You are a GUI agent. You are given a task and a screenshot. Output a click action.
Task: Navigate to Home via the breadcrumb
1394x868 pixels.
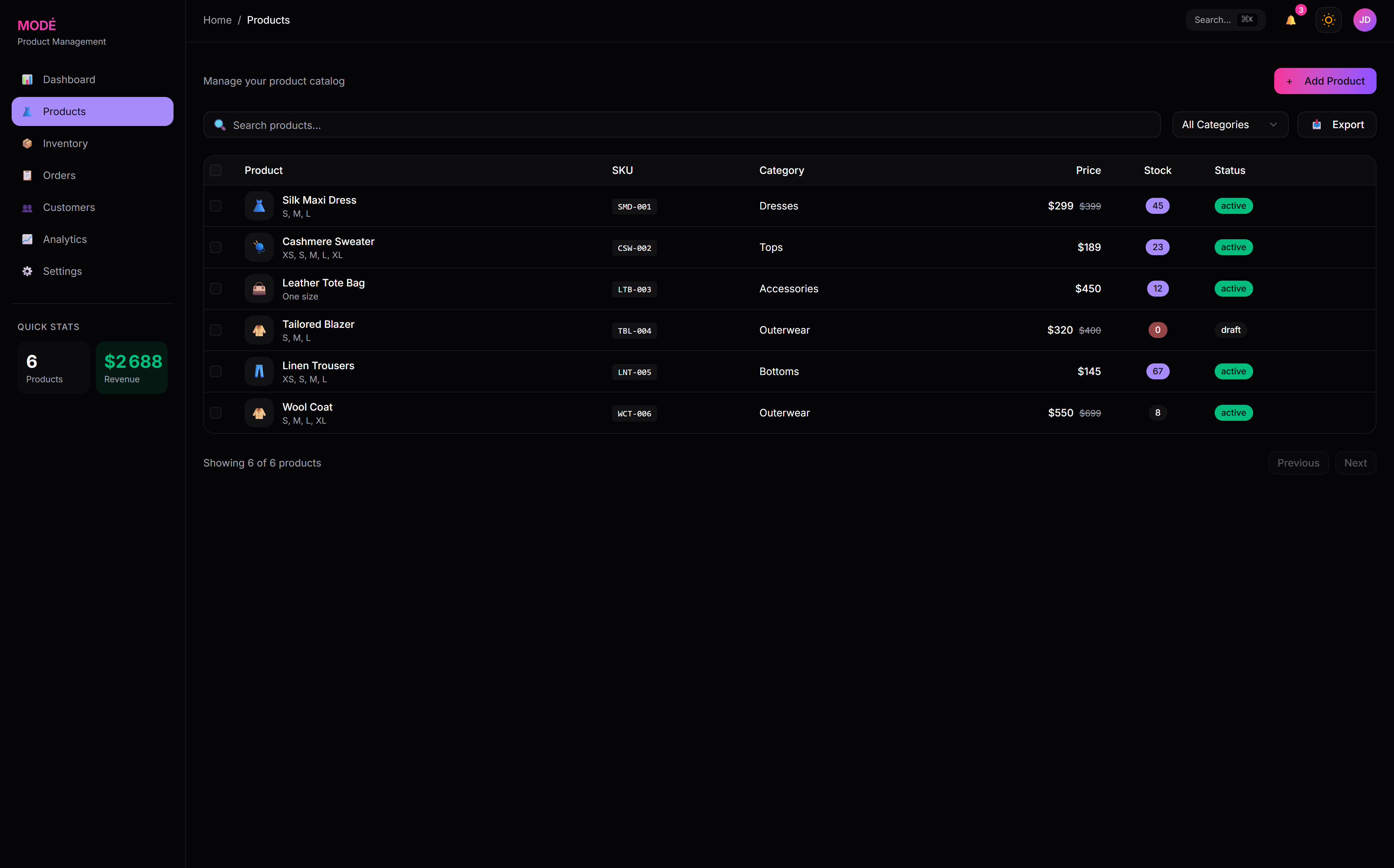point(217,20)
